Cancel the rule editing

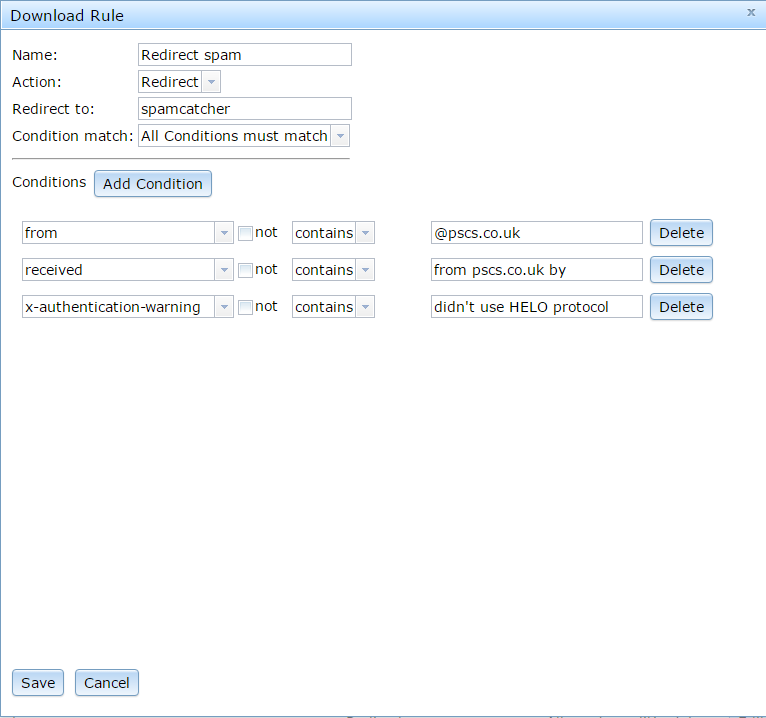click(x=107, y=682)
